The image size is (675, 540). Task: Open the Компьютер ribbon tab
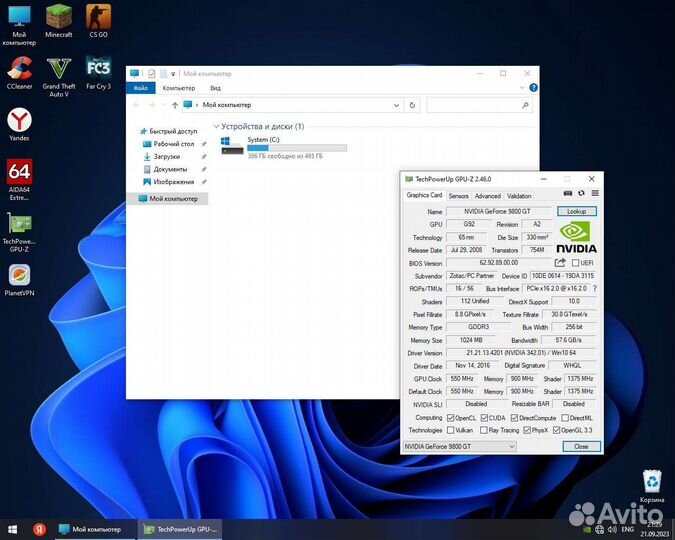pos(179,88)
